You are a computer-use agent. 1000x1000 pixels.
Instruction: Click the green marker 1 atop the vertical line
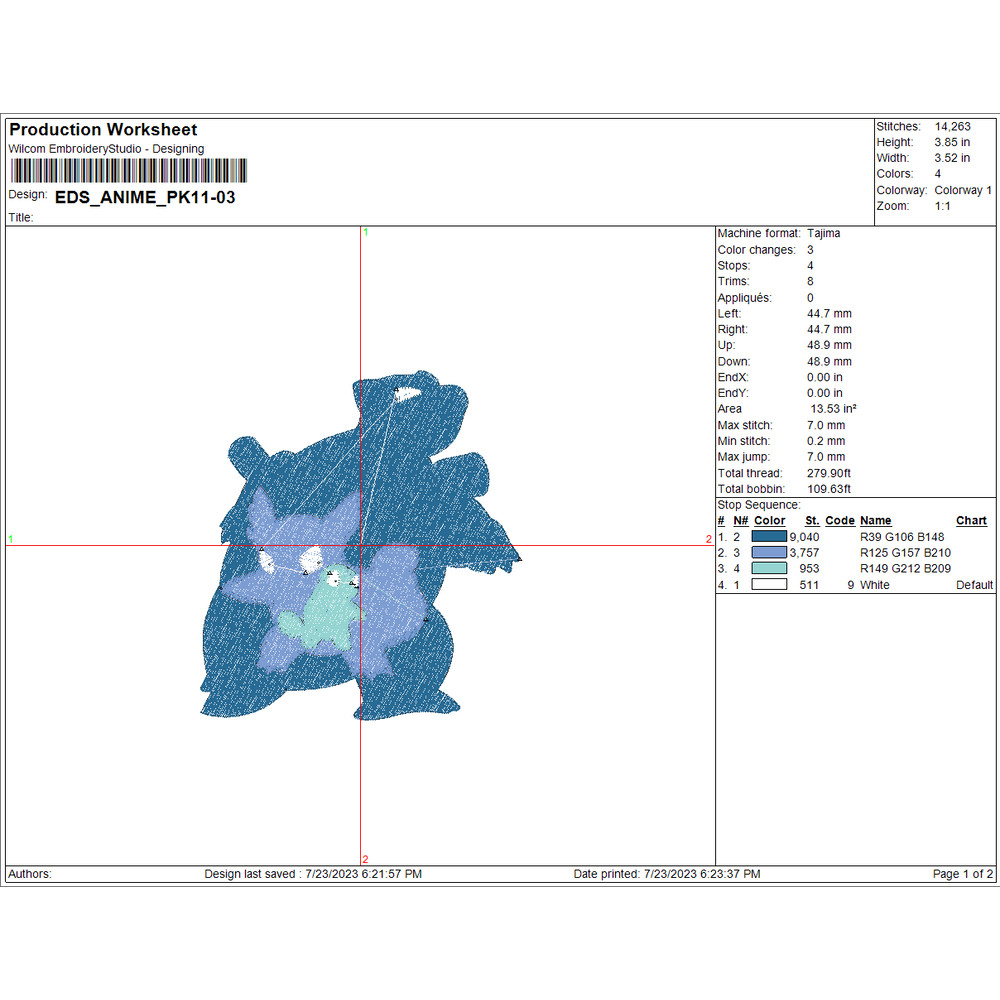366,232
